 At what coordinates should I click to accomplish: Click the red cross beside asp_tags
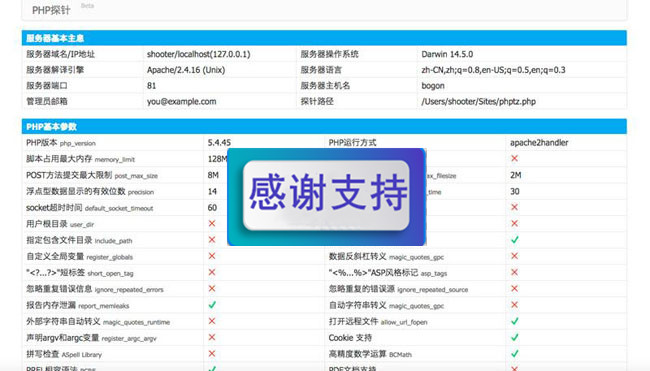click(x=514, y=272)
